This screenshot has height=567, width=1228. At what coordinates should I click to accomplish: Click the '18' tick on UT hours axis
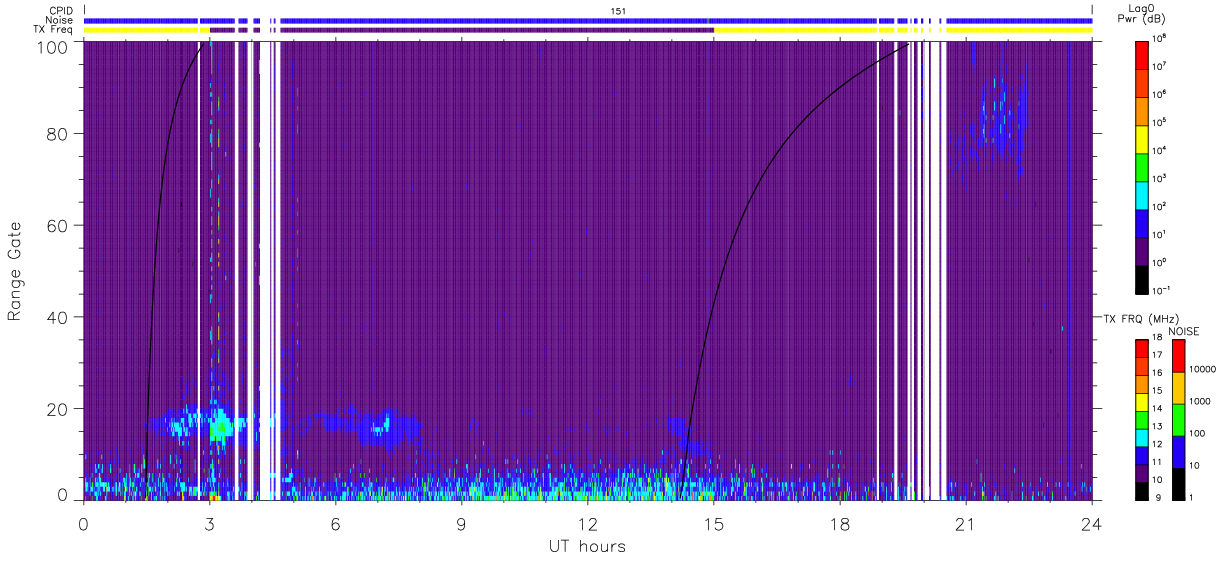tap(840, 524)
